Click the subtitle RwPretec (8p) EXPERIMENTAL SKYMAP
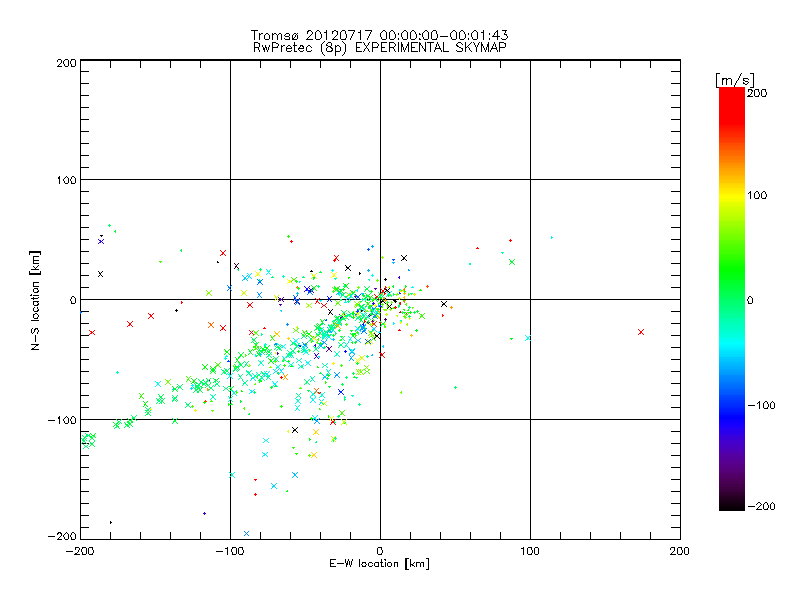This screenshot has height=600, width=800. point(379,47)
